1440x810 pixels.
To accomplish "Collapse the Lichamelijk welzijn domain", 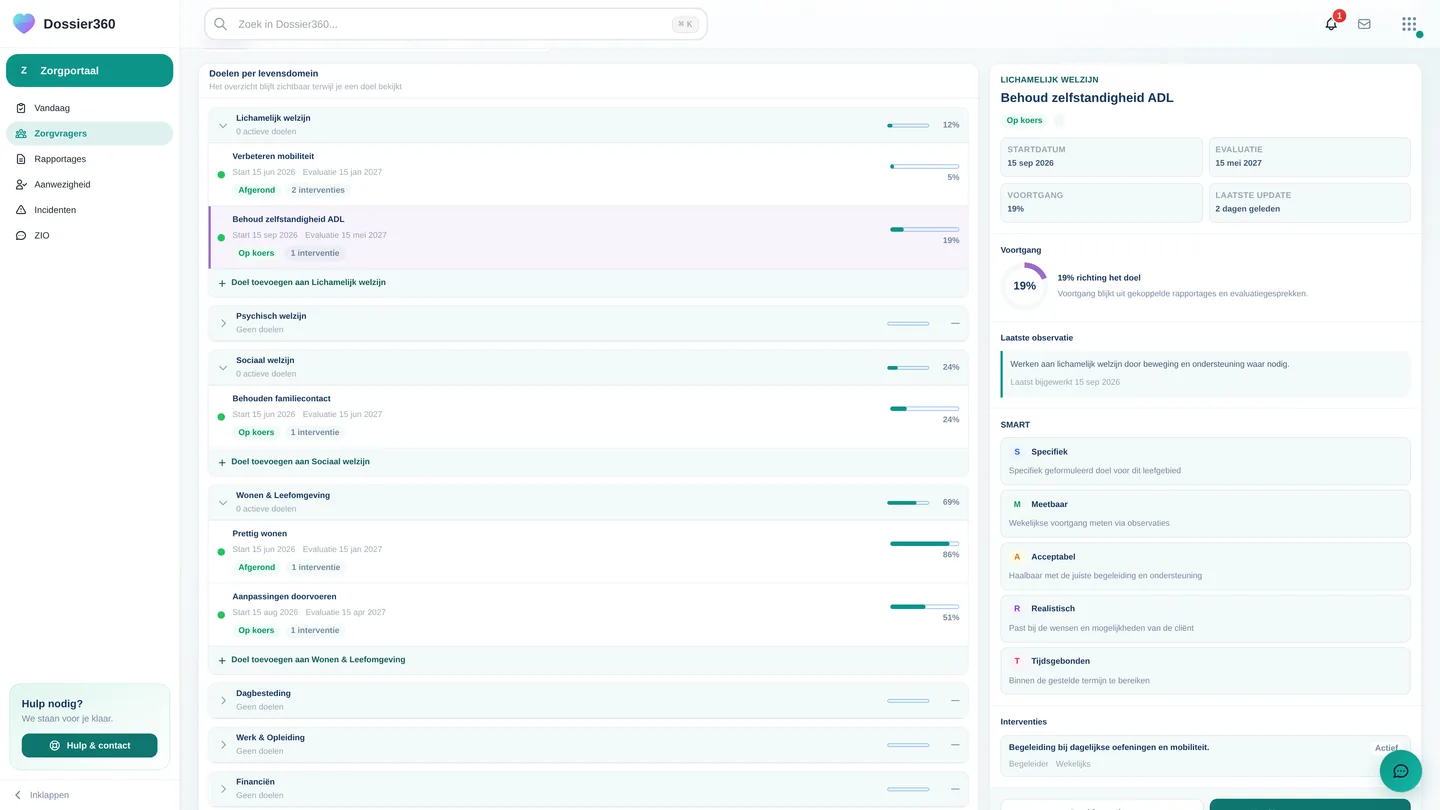I will (x=223, y=125).
